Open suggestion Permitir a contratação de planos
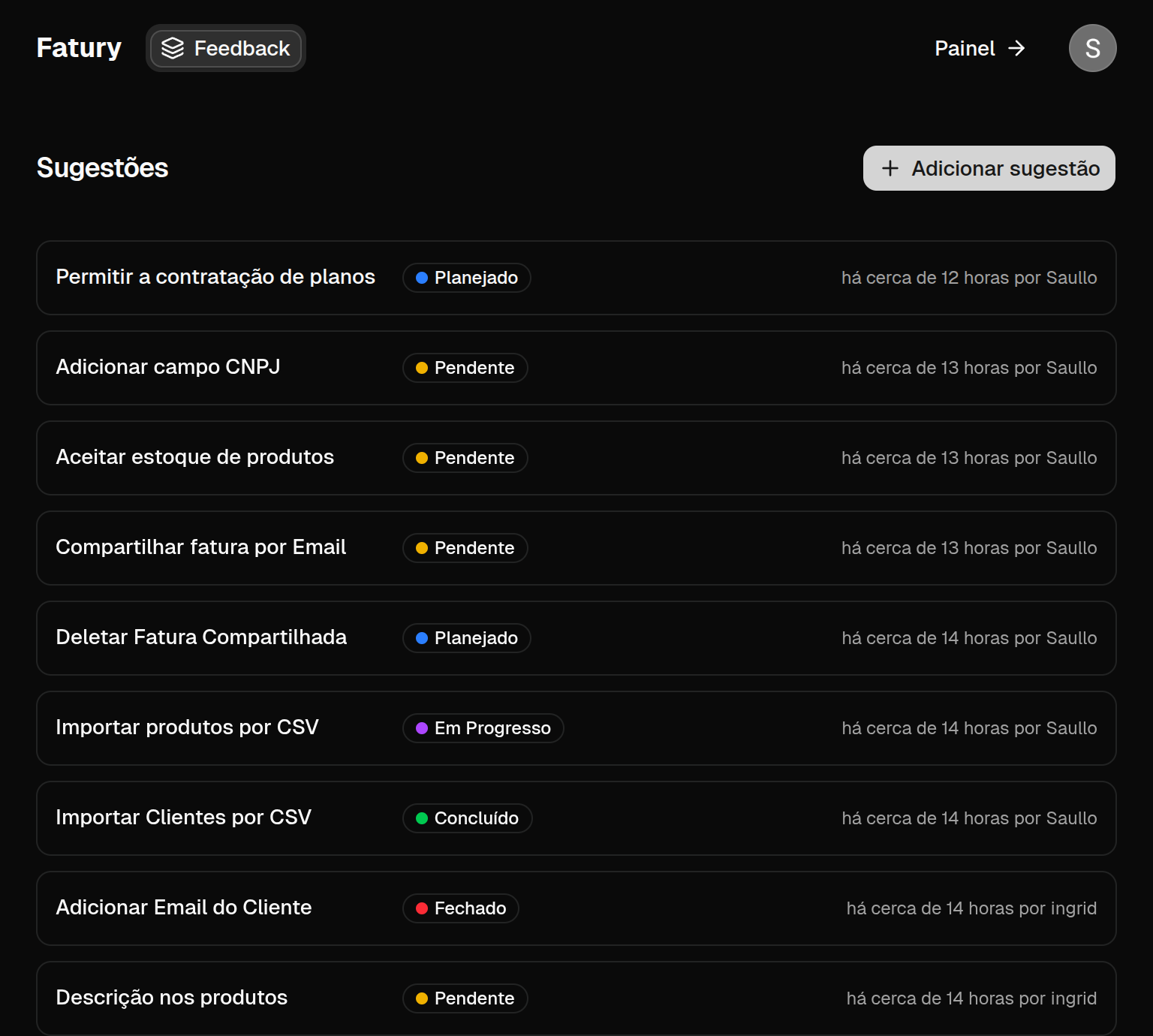Viewport: 1153px width, 1036px height. point(215,277)
